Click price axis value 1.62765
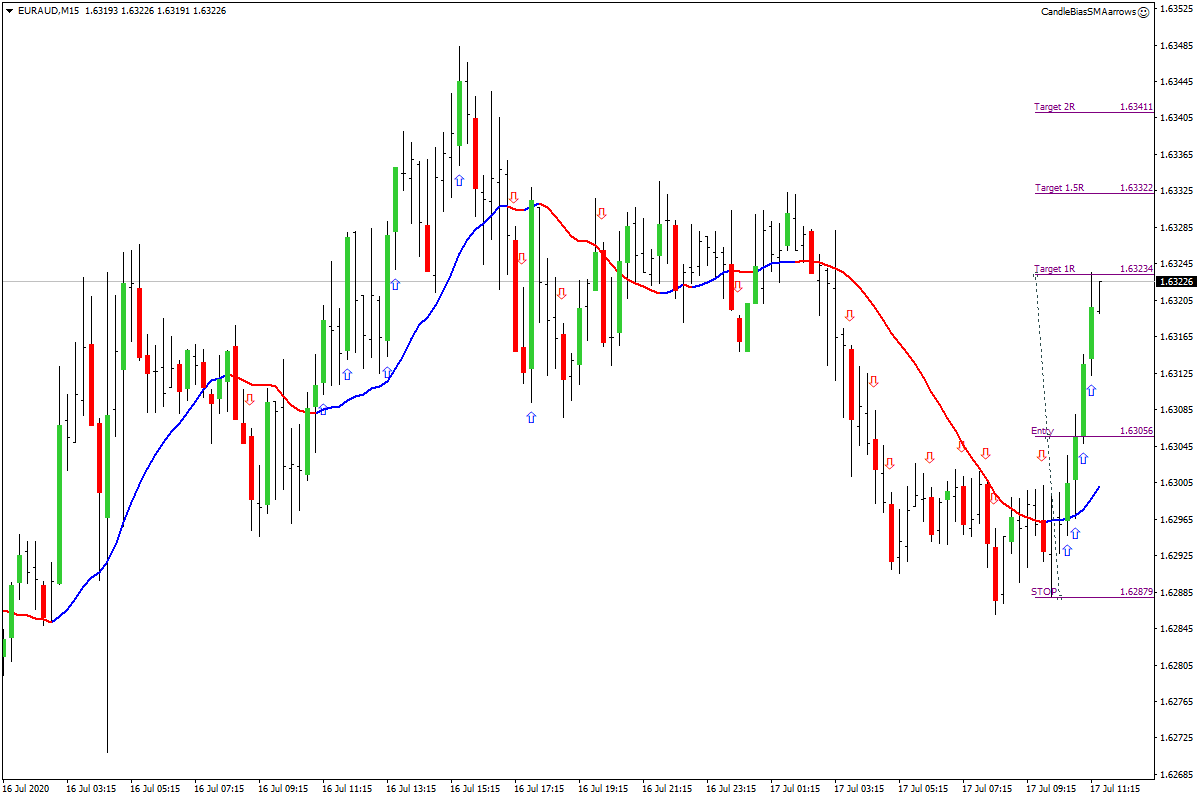The width and height of the screenshot is (1200, 800). tap(1176, 701)
